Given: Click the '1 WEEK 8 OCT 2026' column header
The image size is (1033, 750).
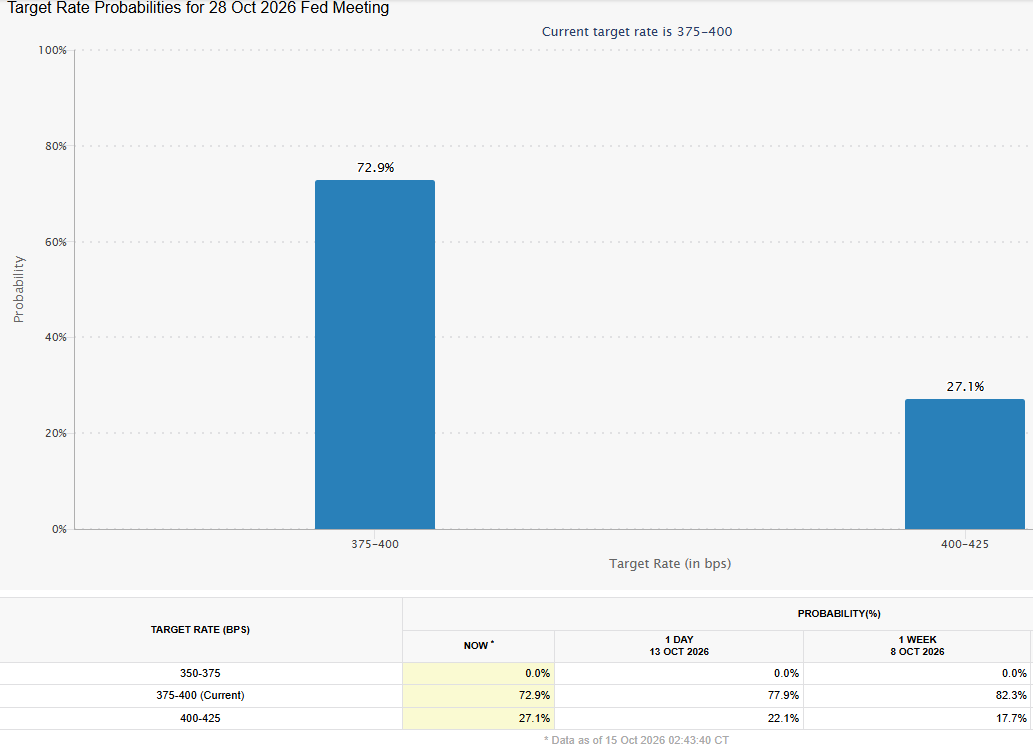Looking at the screenshot, I should pyautogui.click(x=917, y=646).
